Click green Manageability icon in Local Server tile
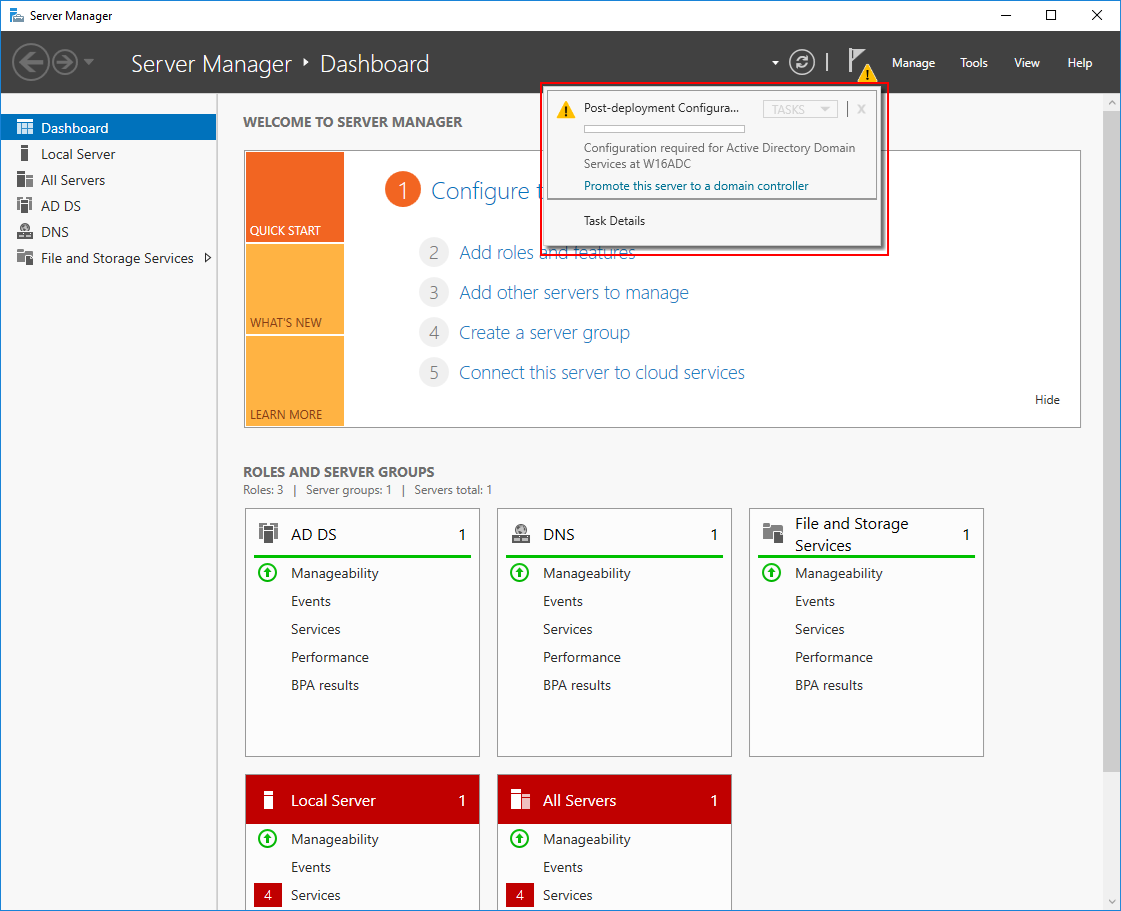This screenshot has height=911, width=1121. click(x=267, y=839)
